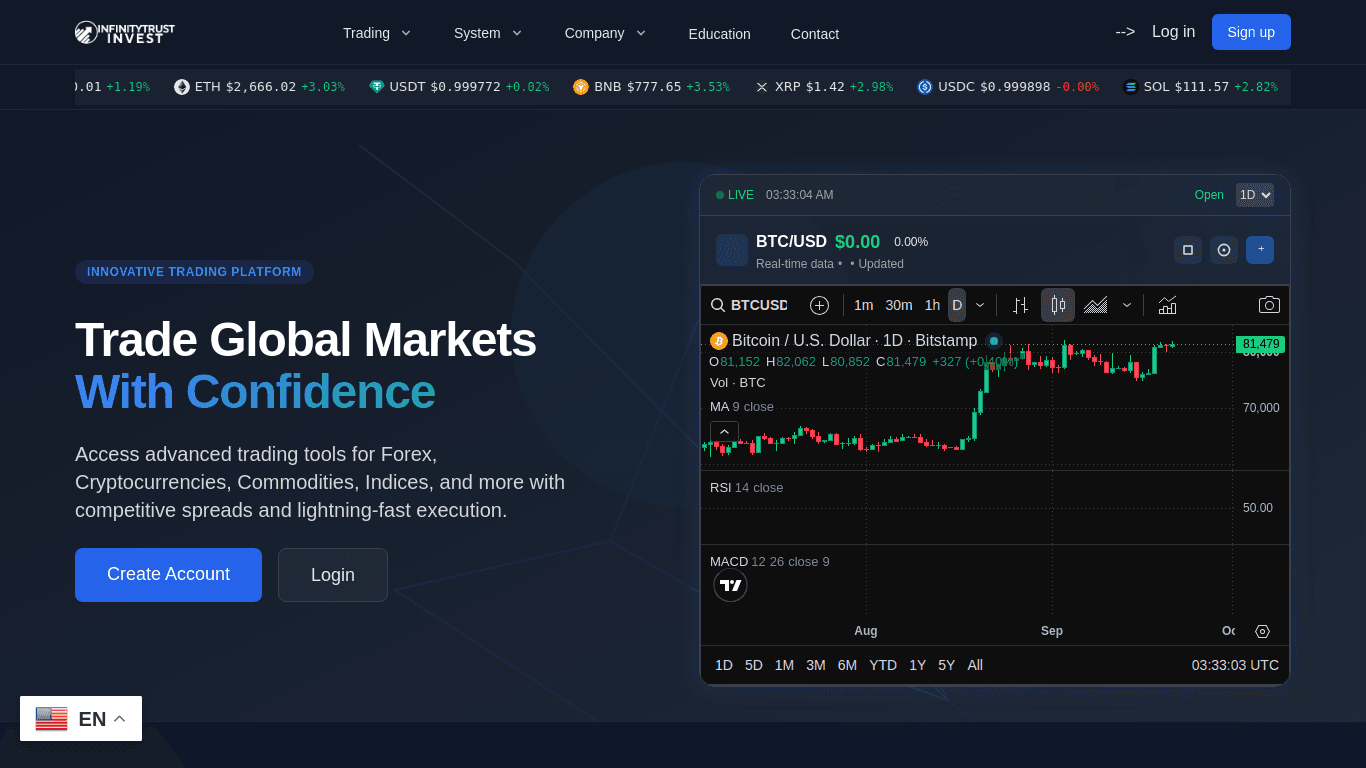Select the area chart style icon
This screenshot has height=768, width=1366.
pos(1095,305)
